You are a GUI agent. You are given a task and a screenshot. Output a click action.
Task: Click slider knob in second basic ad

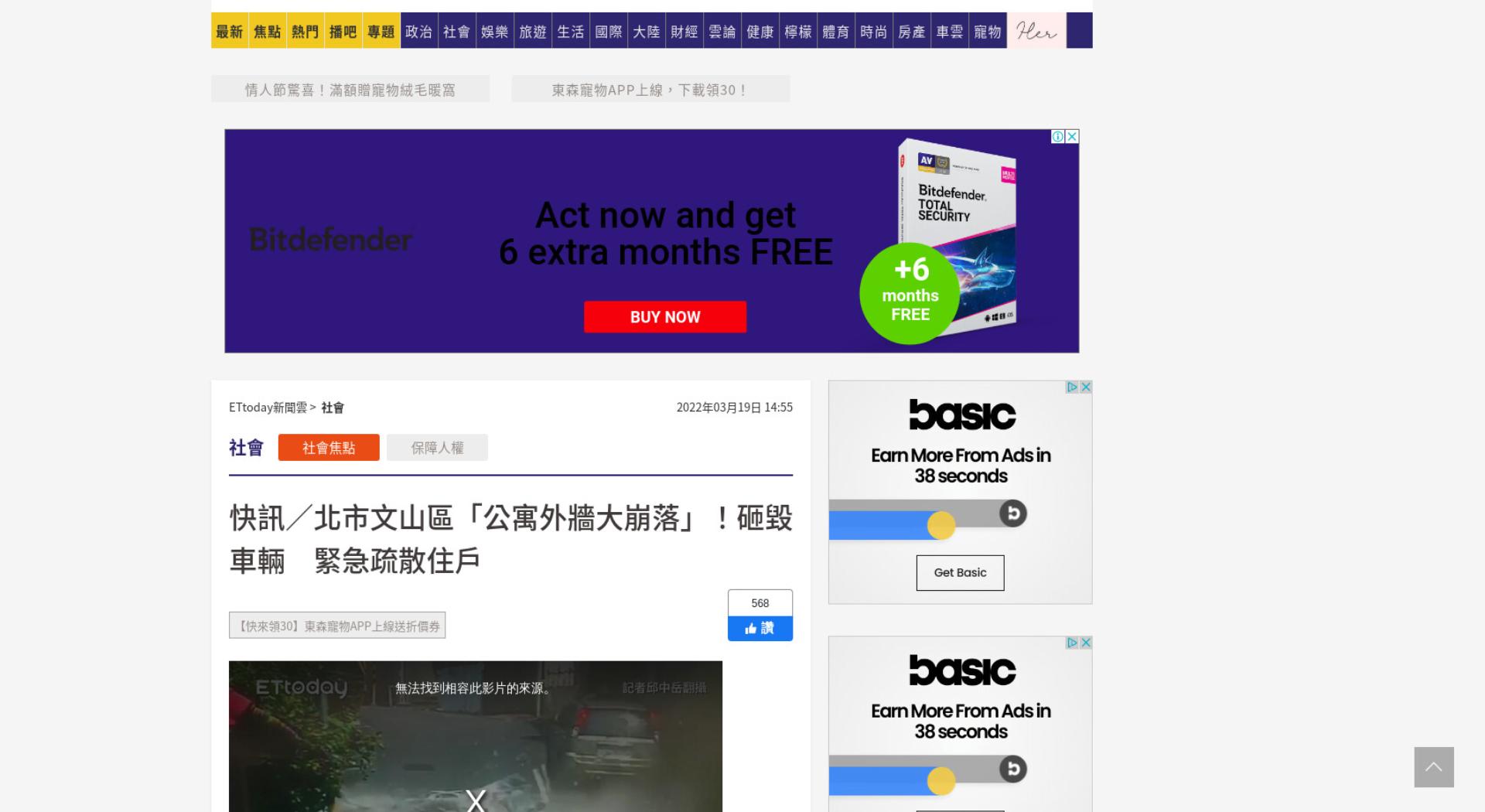941,781
